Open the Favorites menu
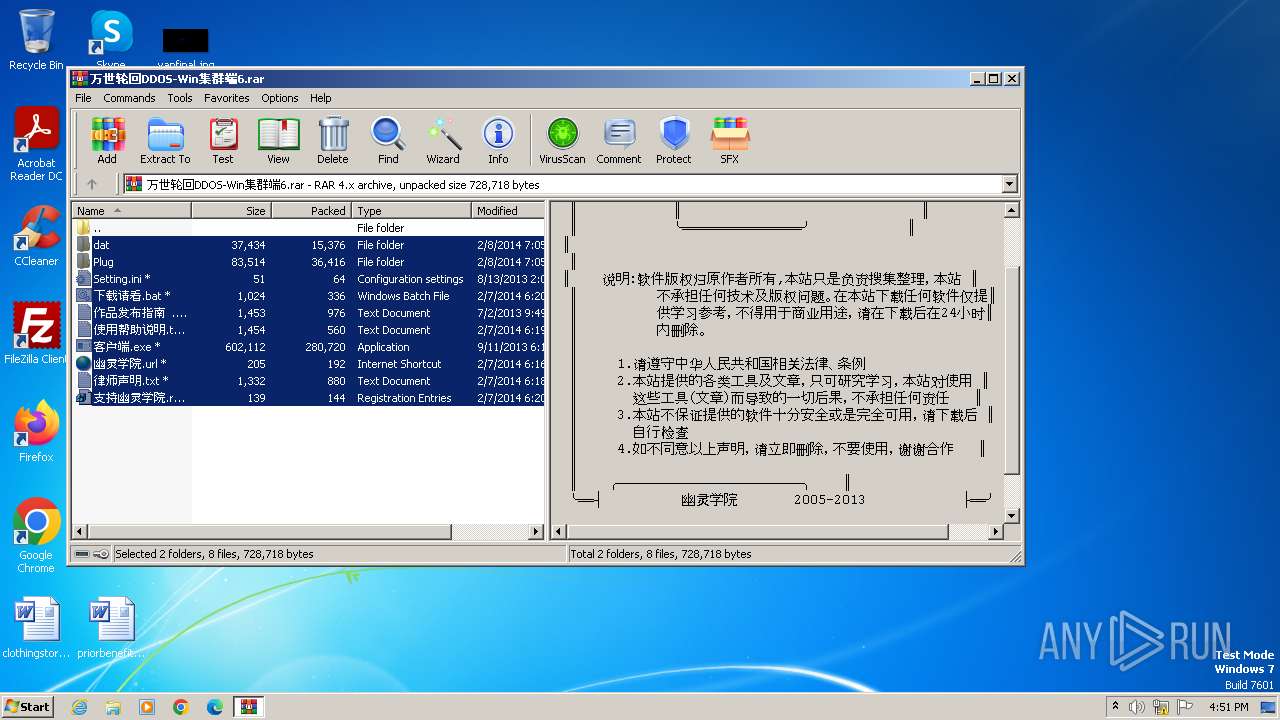Screen dimensions: 1280x720 tap(227, 98)
